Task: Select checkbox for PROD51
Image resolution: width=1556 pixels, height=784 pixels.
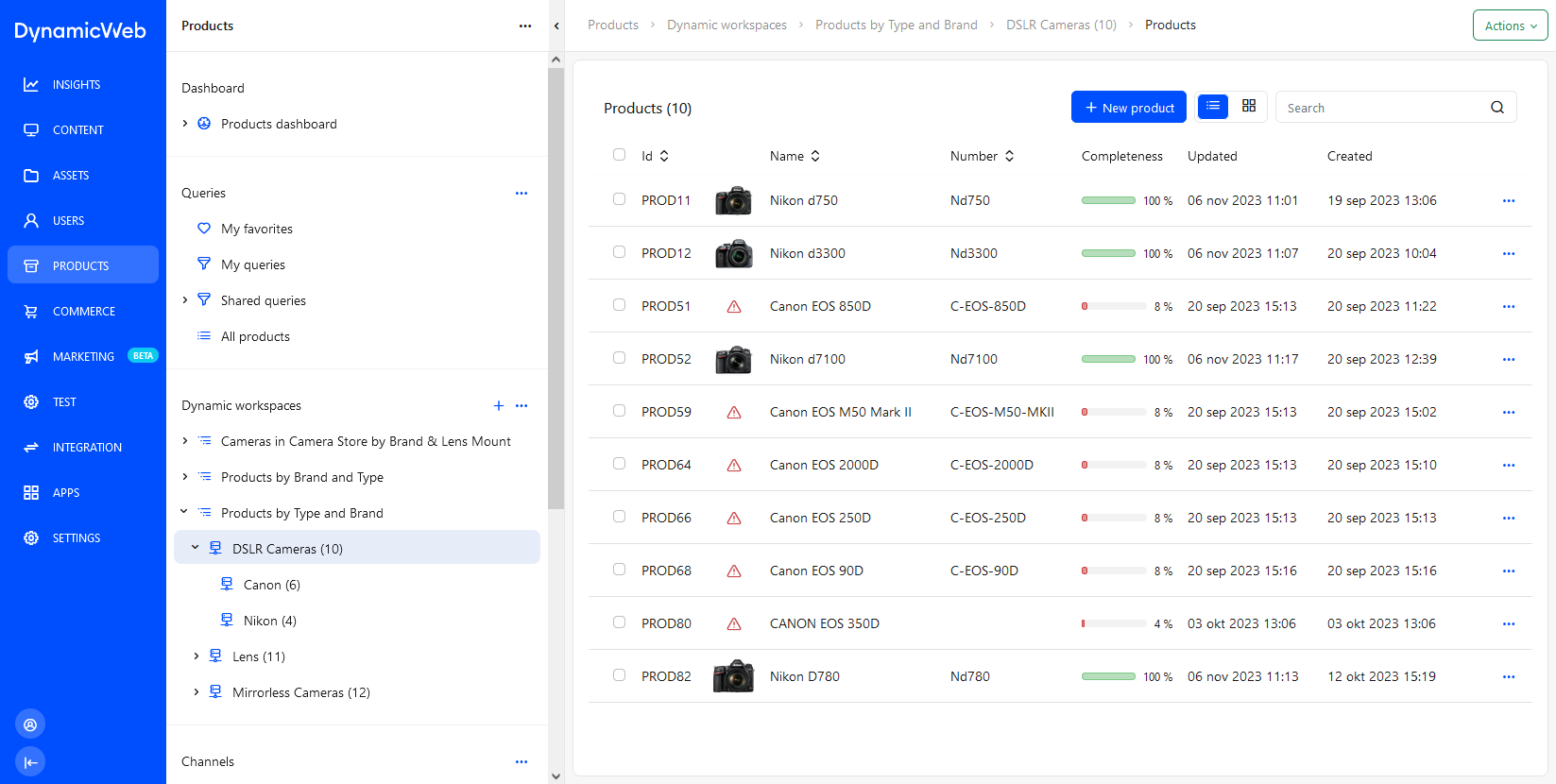Action: 619,305
